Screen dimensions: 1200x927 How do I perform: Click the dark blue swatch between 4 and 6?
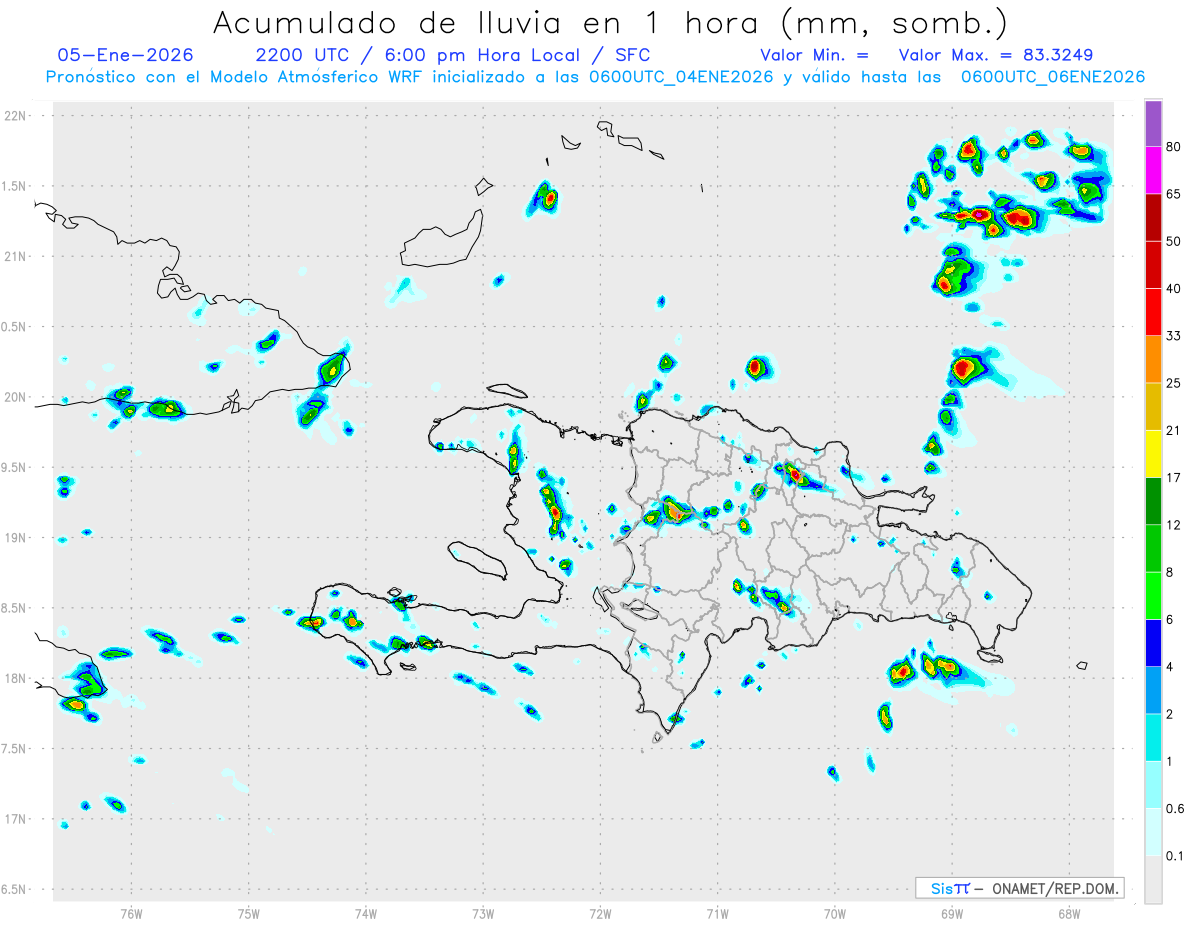(1153, 642)
